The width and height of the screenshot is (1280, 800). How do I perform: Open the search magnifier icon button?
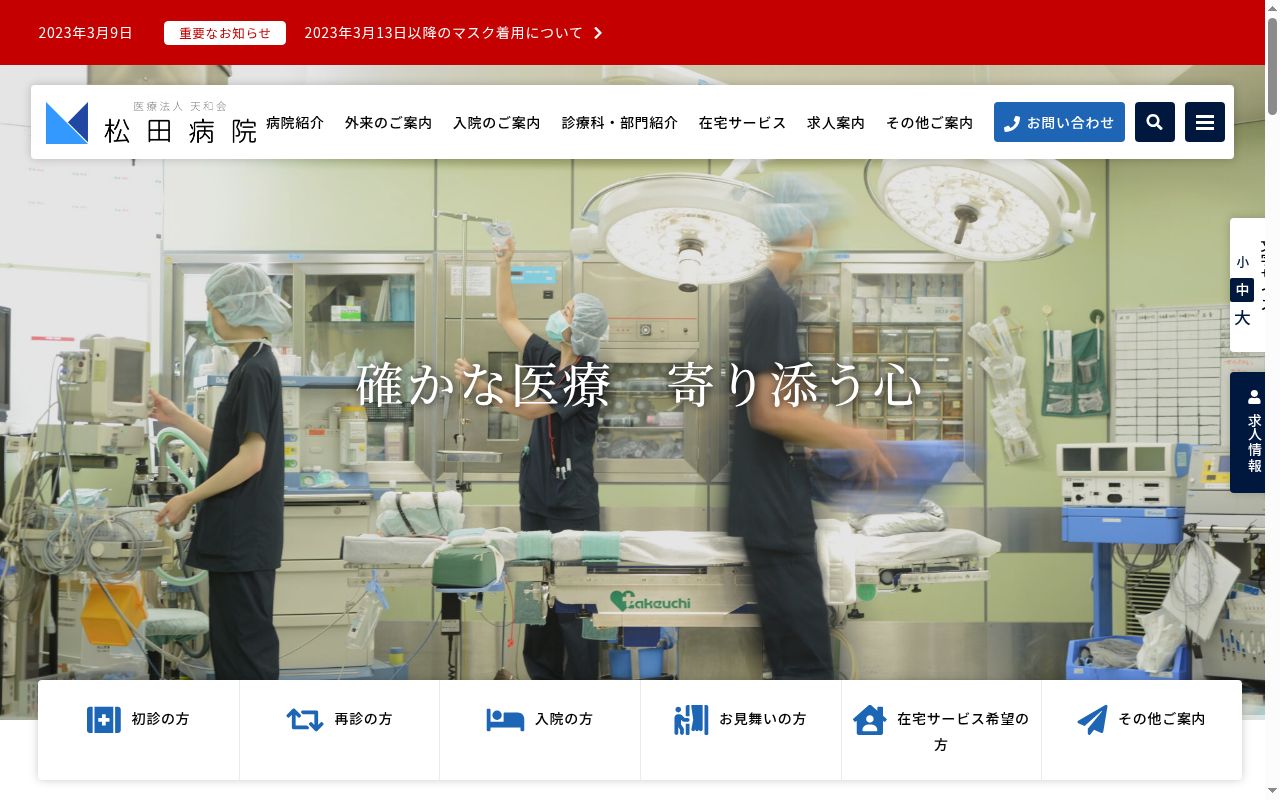[1155, 122]
